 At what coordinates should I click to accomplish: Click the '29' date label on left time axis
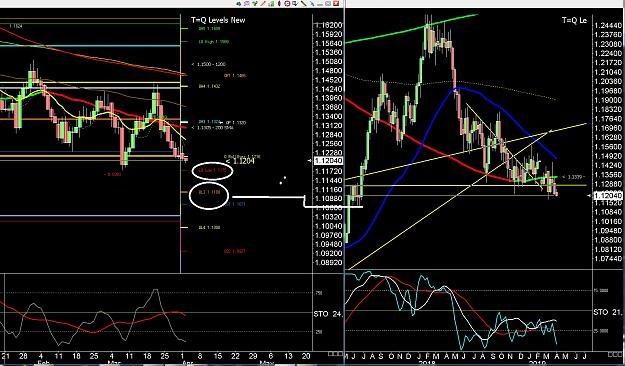click(253, 356)
